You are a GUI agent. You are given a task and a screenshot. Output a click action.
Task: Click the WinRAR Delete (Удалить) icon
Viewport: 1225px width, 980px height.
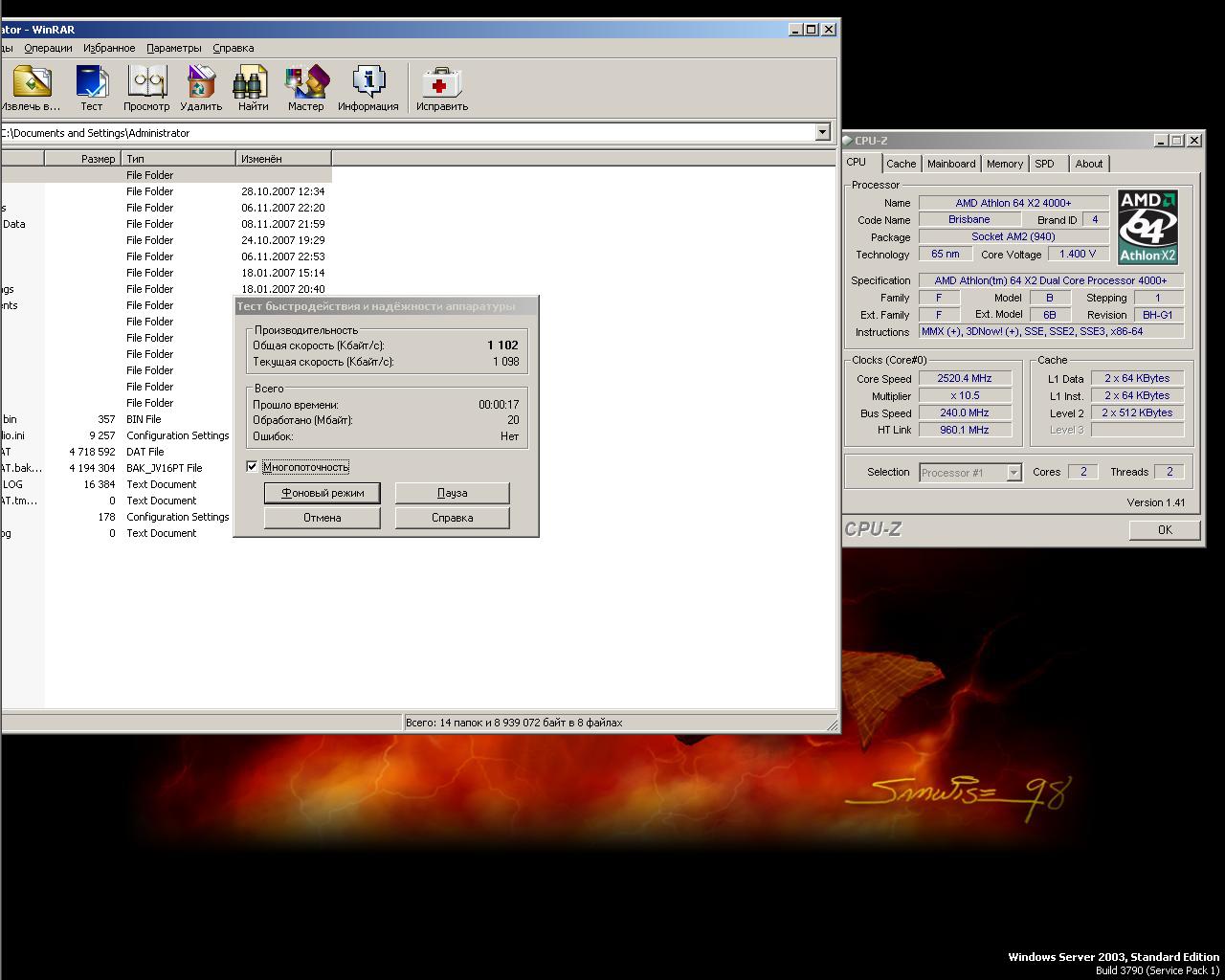pos(201,88)
